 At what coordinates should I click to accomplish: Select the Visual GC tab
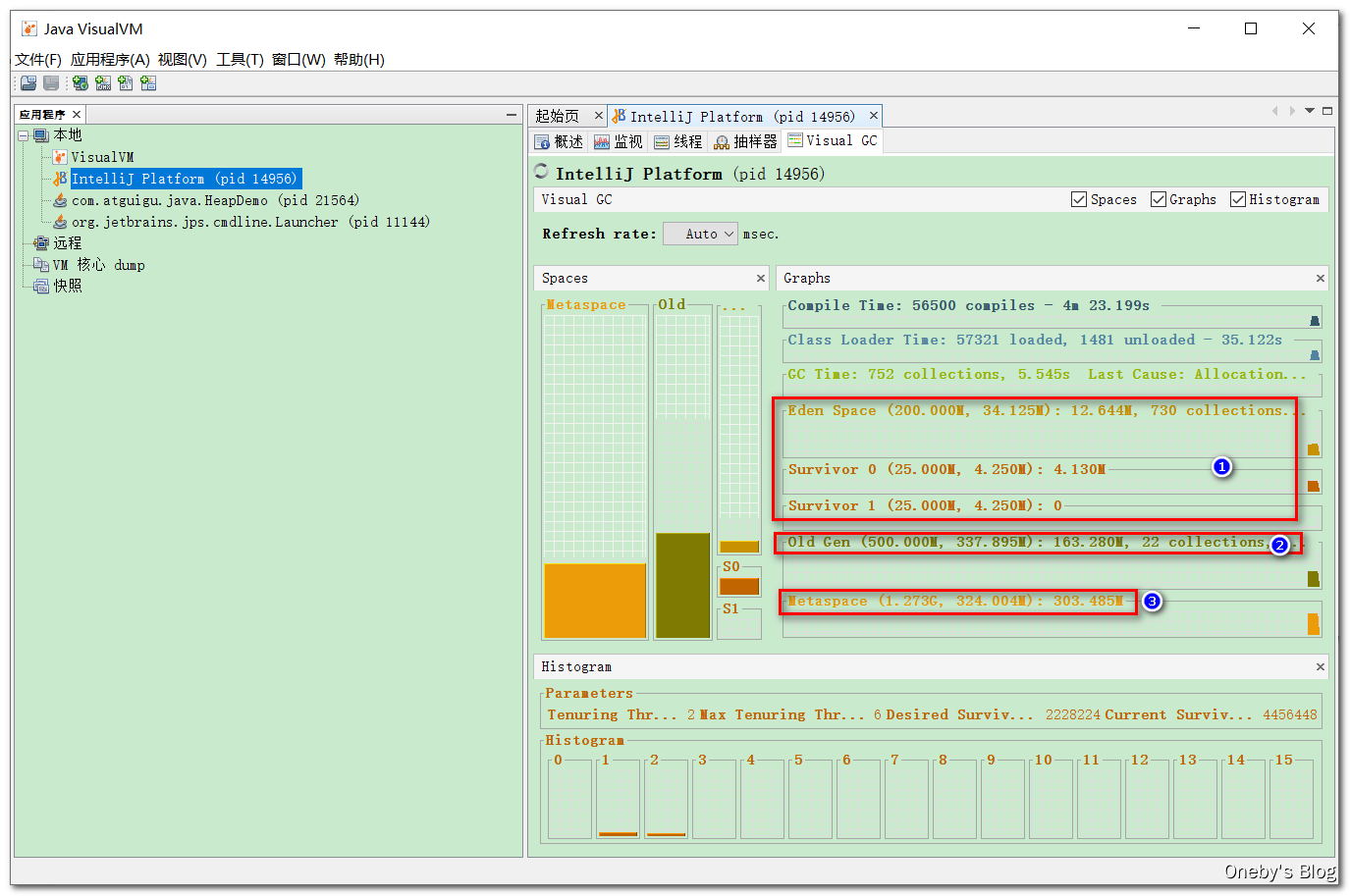tap(833, 140)
